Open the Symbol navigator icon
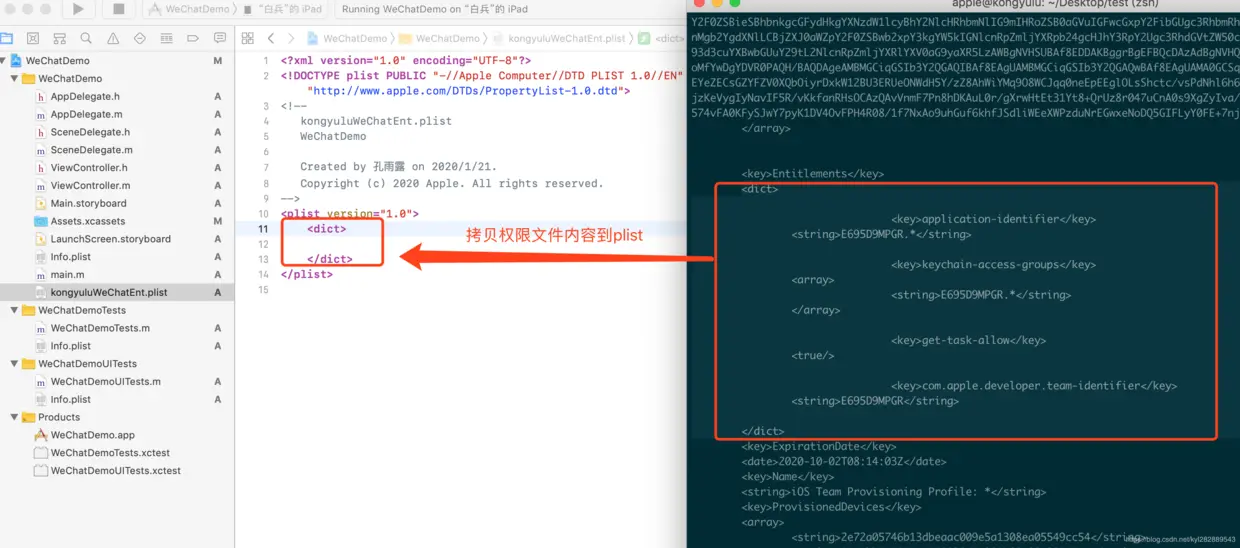 click(60, 39)
